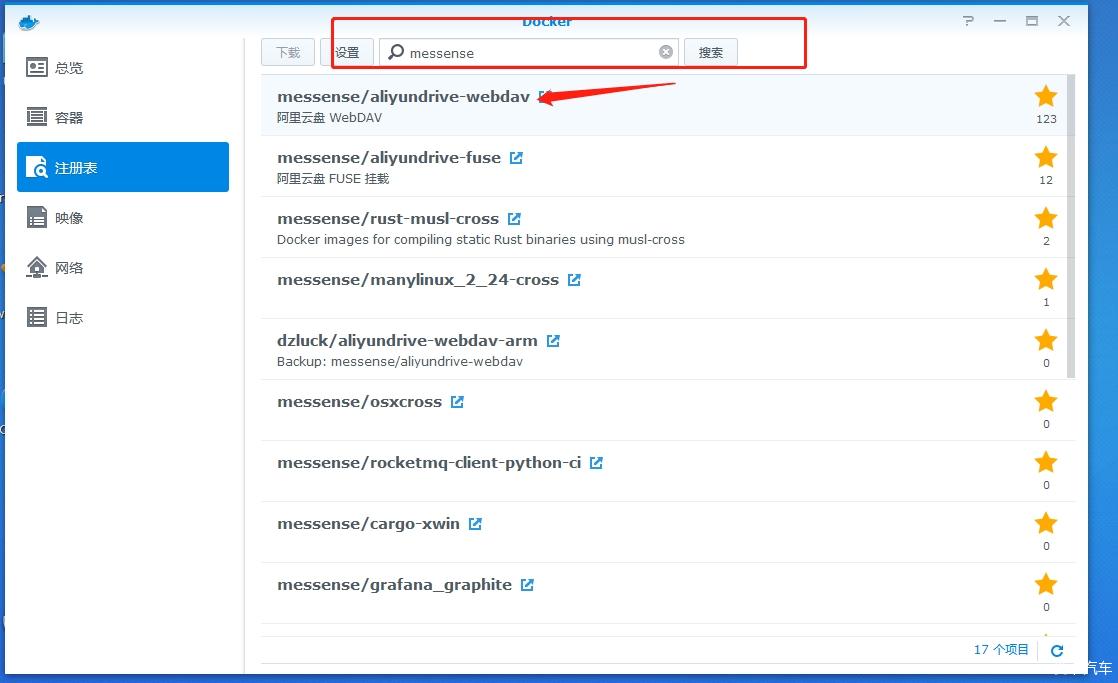Focus the registry search input field
1118x683 pixels.
[x=529, y=52]
